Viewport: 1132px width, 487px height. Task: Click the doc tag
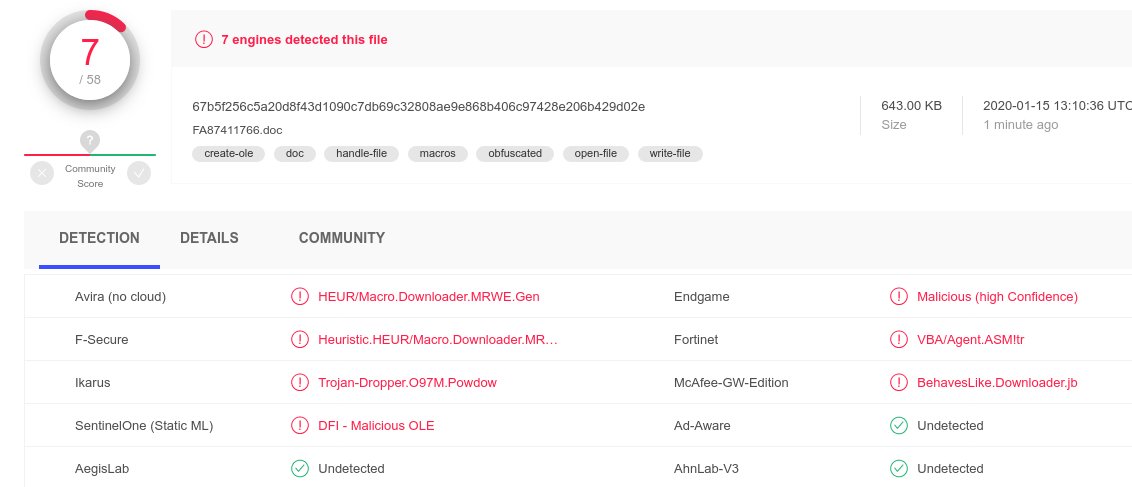point(295,154)
